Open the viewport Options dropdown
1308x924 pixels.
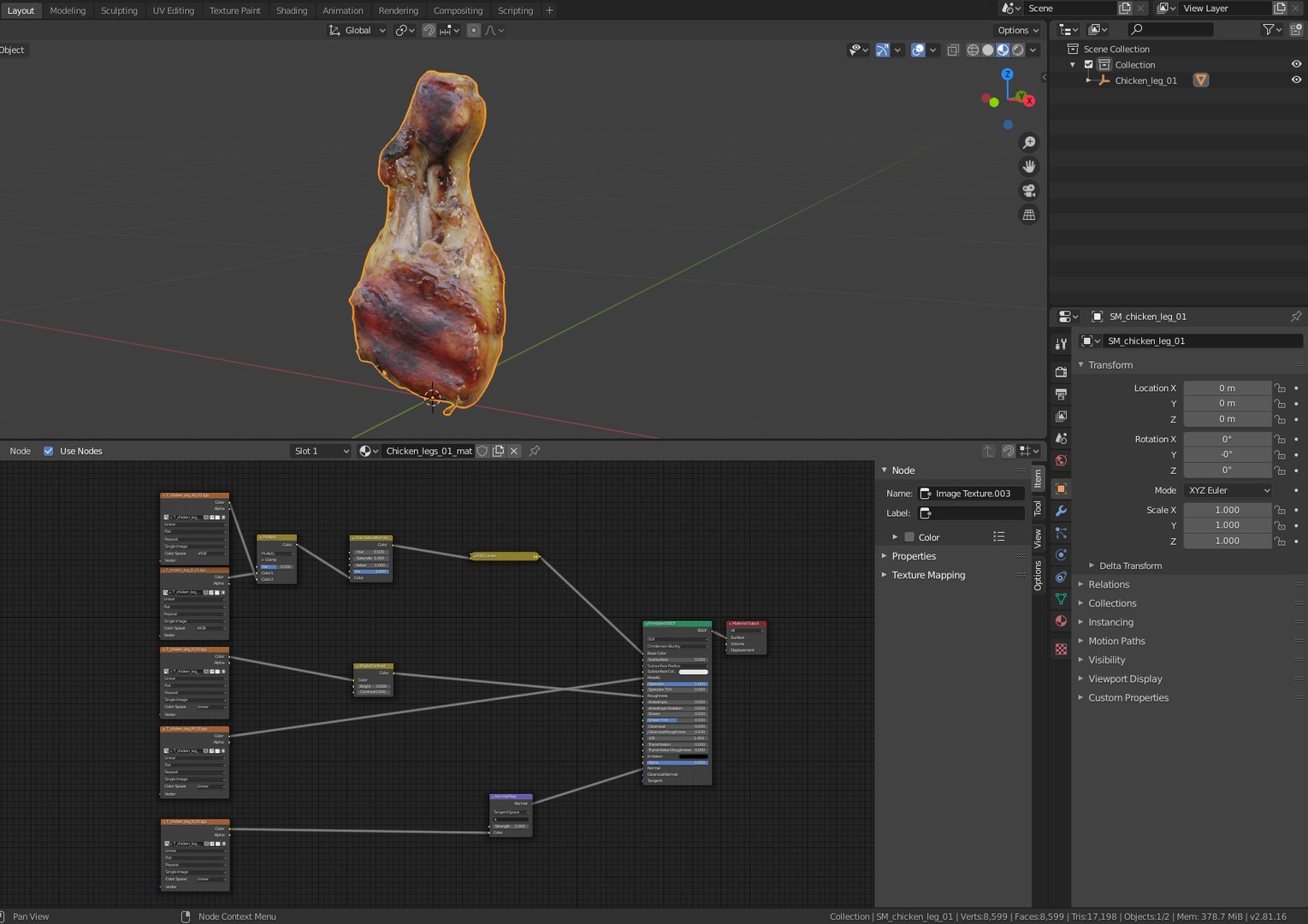tap(1018, 30)
